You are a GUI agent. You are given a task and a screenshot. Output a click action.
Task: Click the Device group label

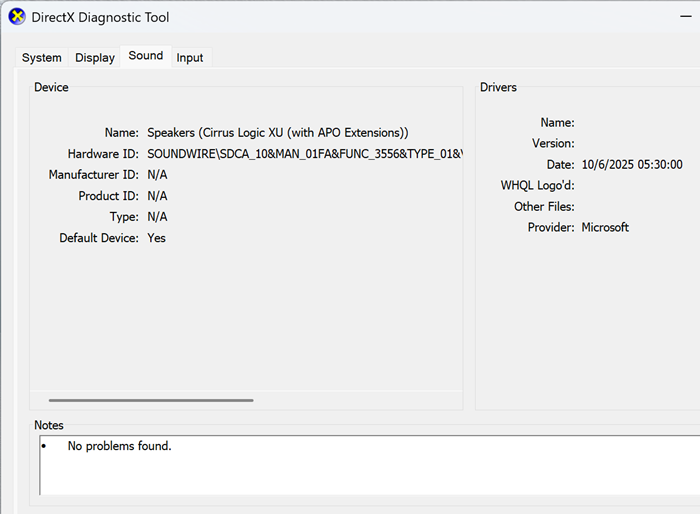(x=51, y=87)
